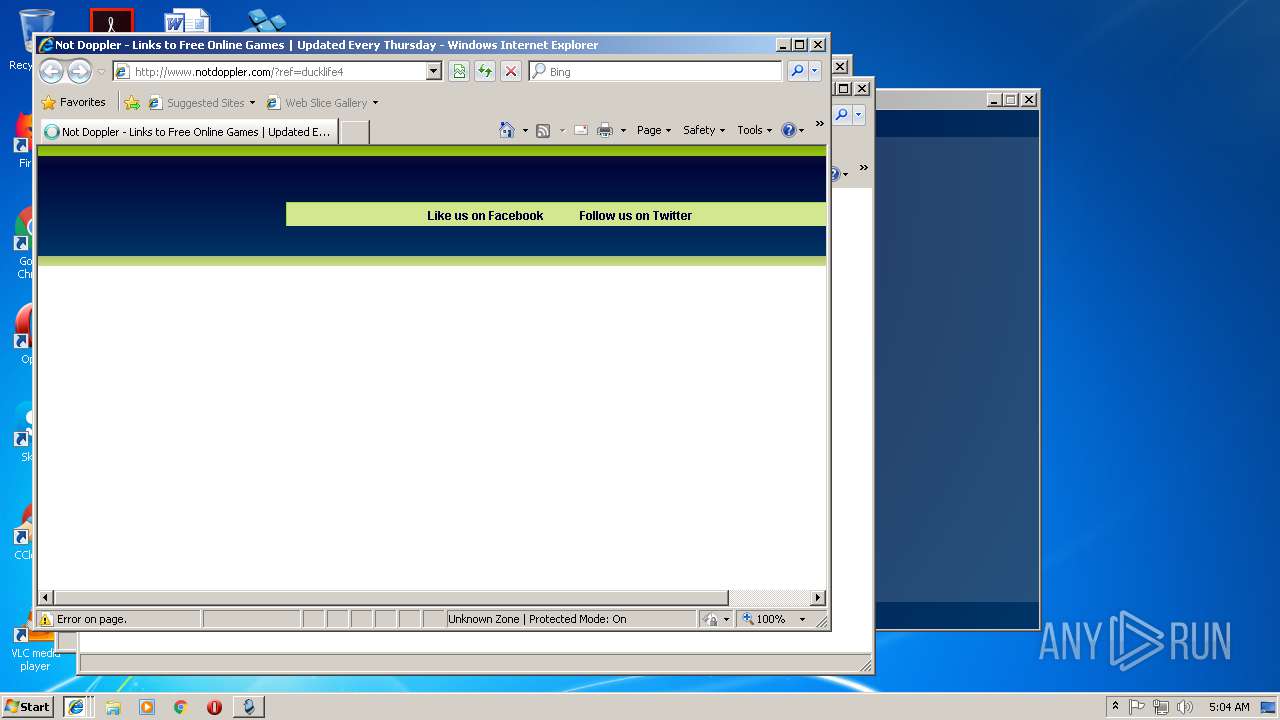Open Like us on Facebook link
The width and height of the screenshot is (1280, 720).
485,215
